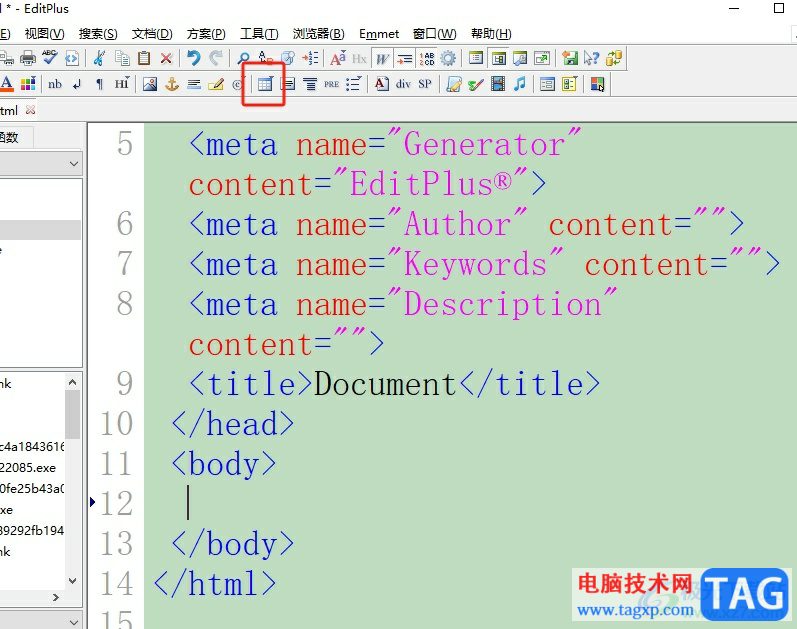Toggle line numbers with the 1AB 2CD button
Screen dimensions: 797x629
pos(426,58)
